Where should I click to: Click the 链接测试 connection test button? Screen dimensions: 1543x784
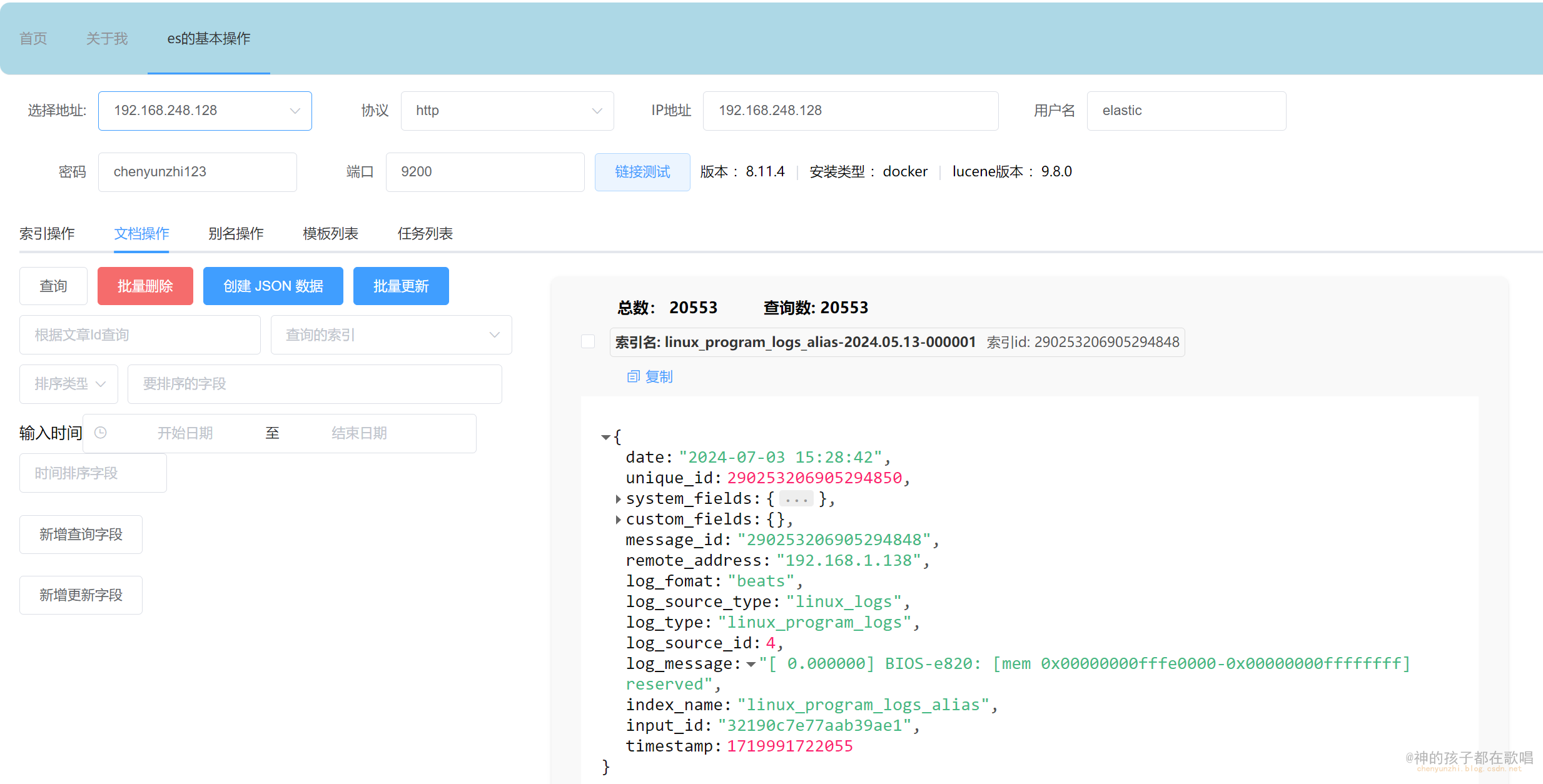click(x=642, y=172)
